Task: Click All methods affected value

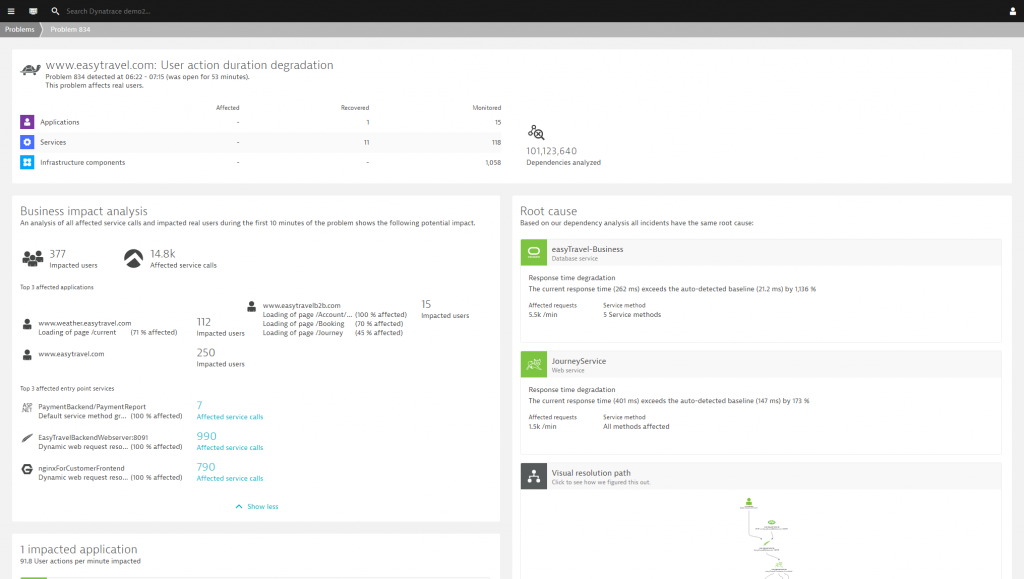Action: pyautogui.click(x=636, y=426)
